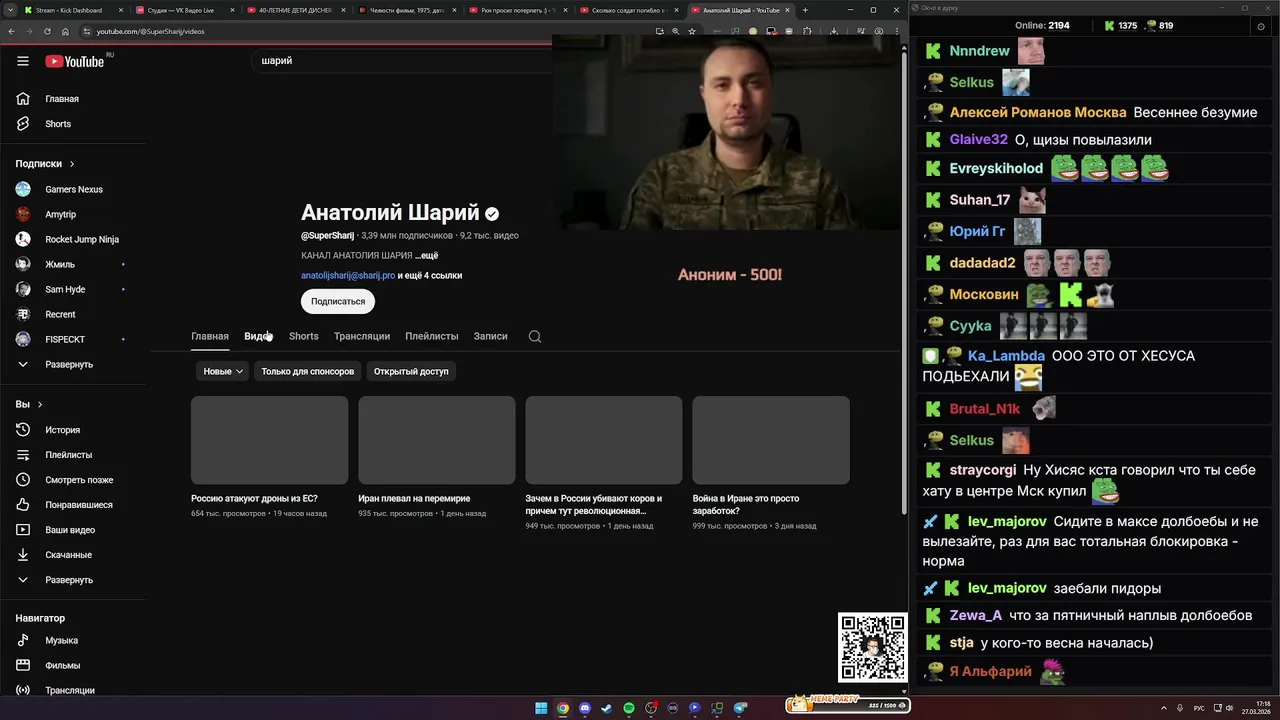Switch to the Трансляции channel tab
Image resolution: width=1280 pixels, height=720 pixels.
click(362, 336)
